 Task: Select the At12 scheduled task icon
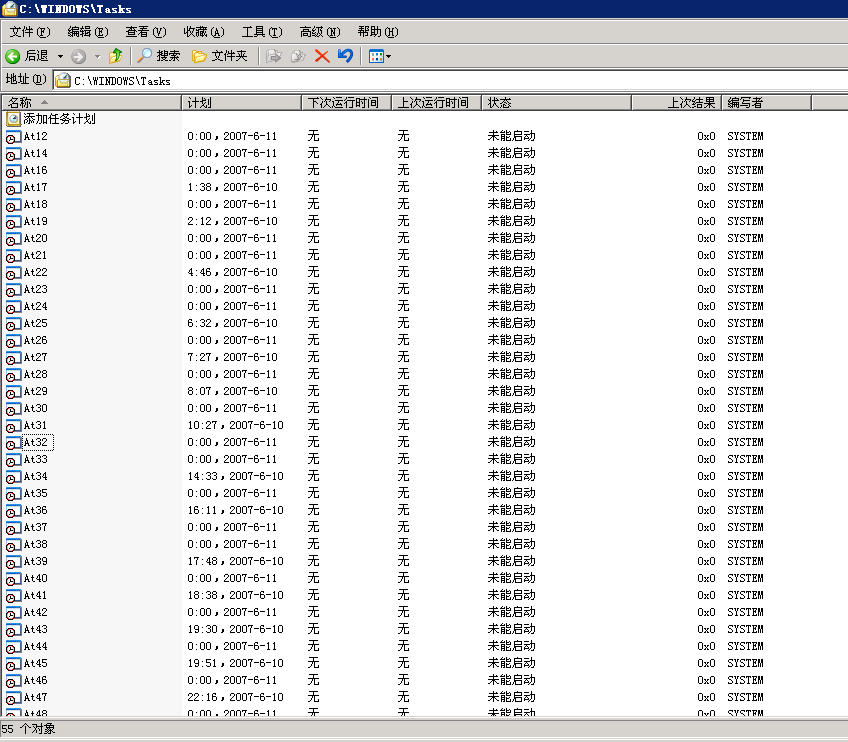click(x=13, y=136)
